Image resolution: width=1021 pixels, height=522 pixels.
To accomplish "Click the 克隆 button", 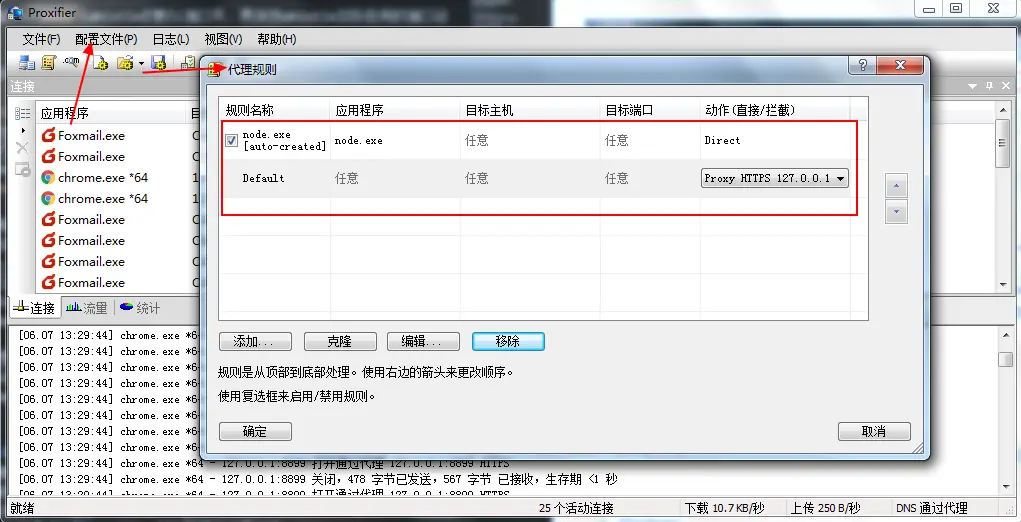I will pyautogui.click(x=340, y=341).
